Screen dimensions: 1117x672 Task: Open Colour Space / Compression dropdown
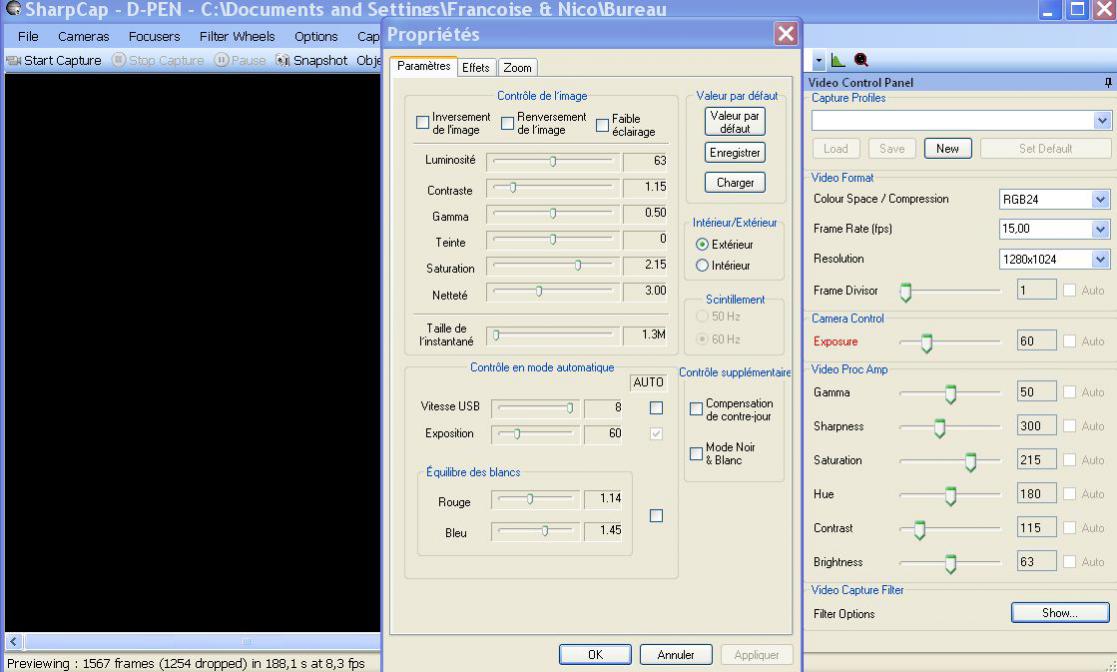point(1101,200)
